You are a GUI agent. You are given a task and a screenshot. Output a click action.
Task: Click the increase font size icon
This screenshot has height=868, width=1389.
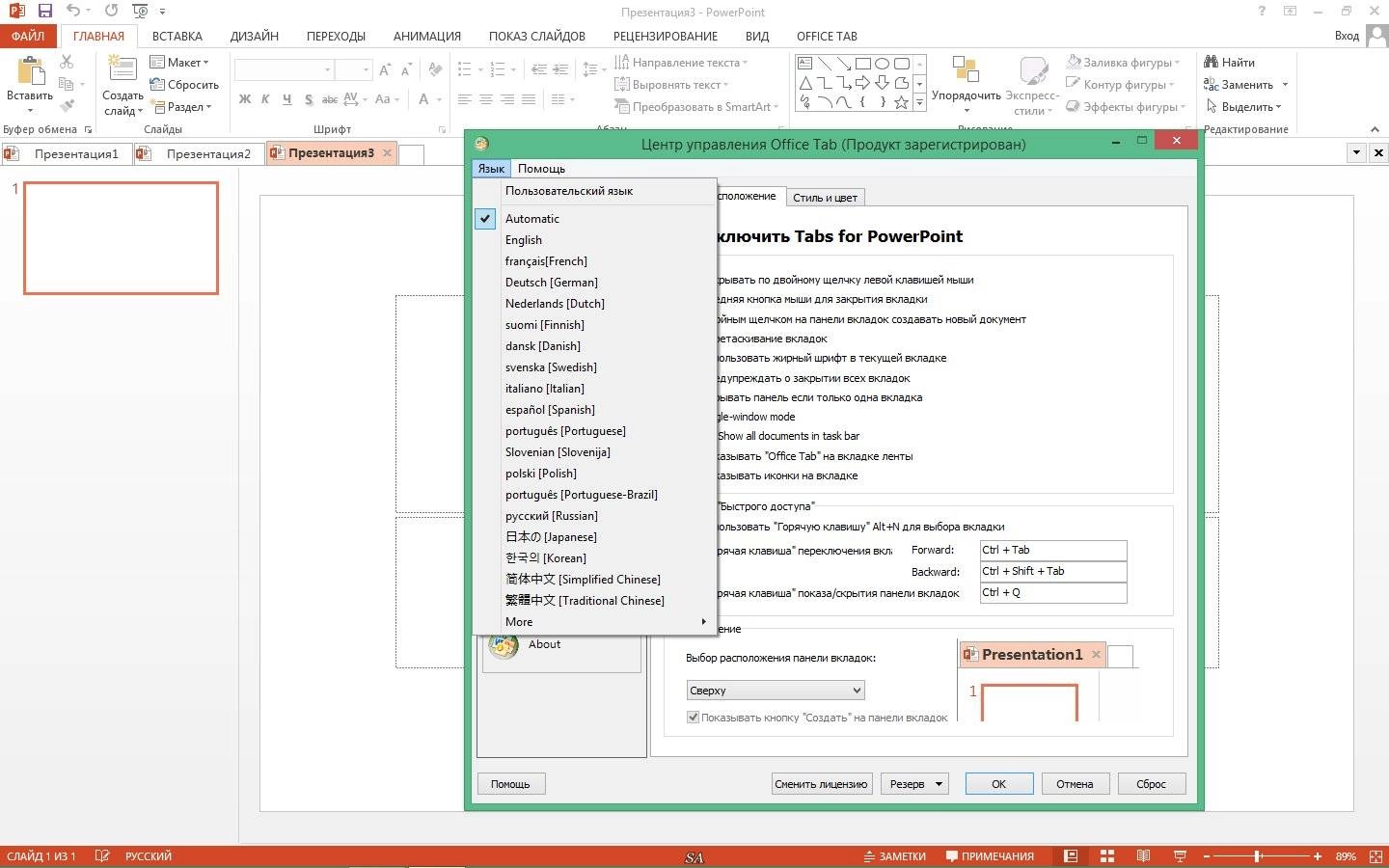pos(385,69)
